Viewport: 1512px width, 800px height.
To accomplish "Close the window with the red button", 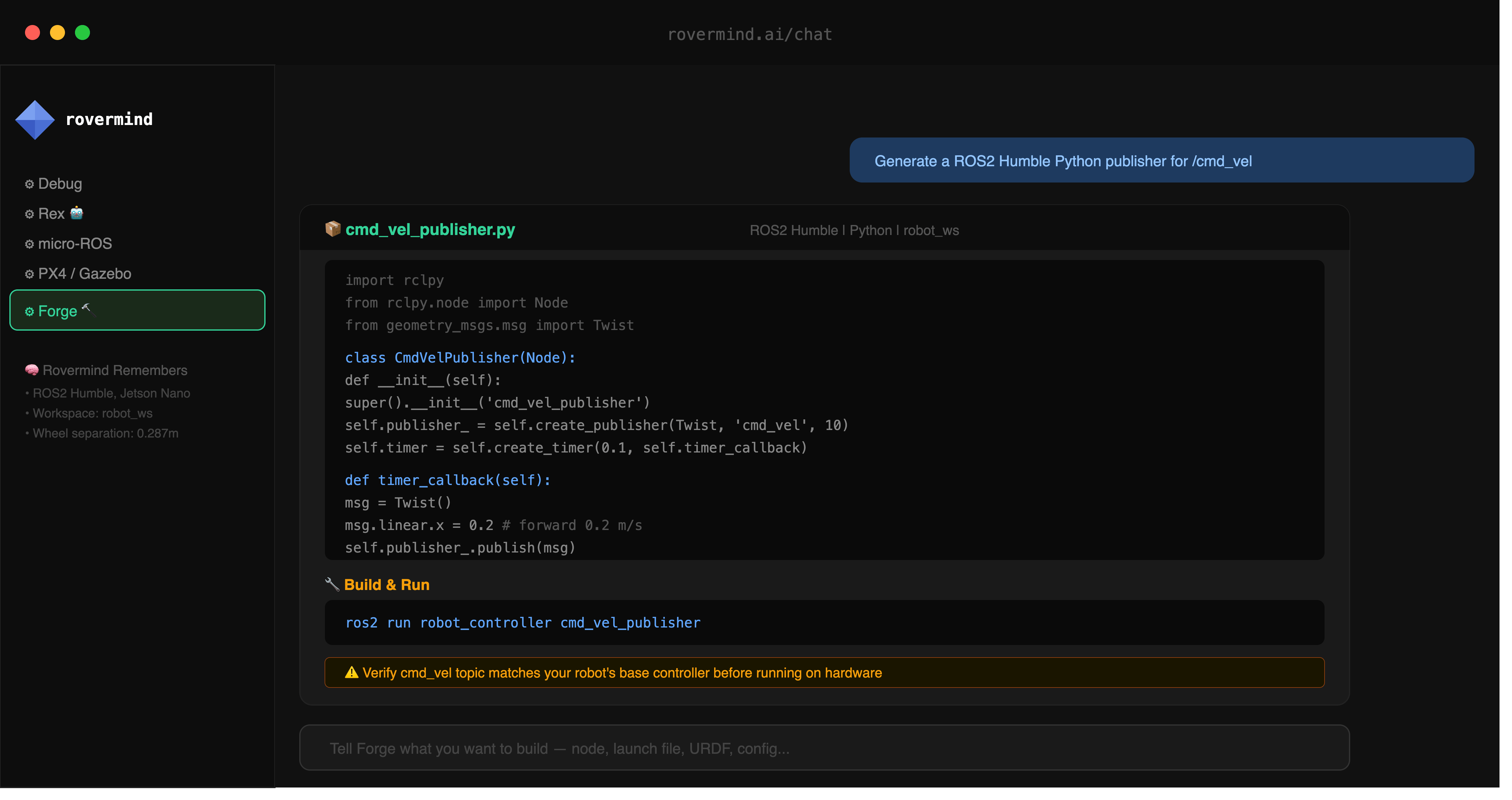I will pyautogui.click(x=33, y=33).
